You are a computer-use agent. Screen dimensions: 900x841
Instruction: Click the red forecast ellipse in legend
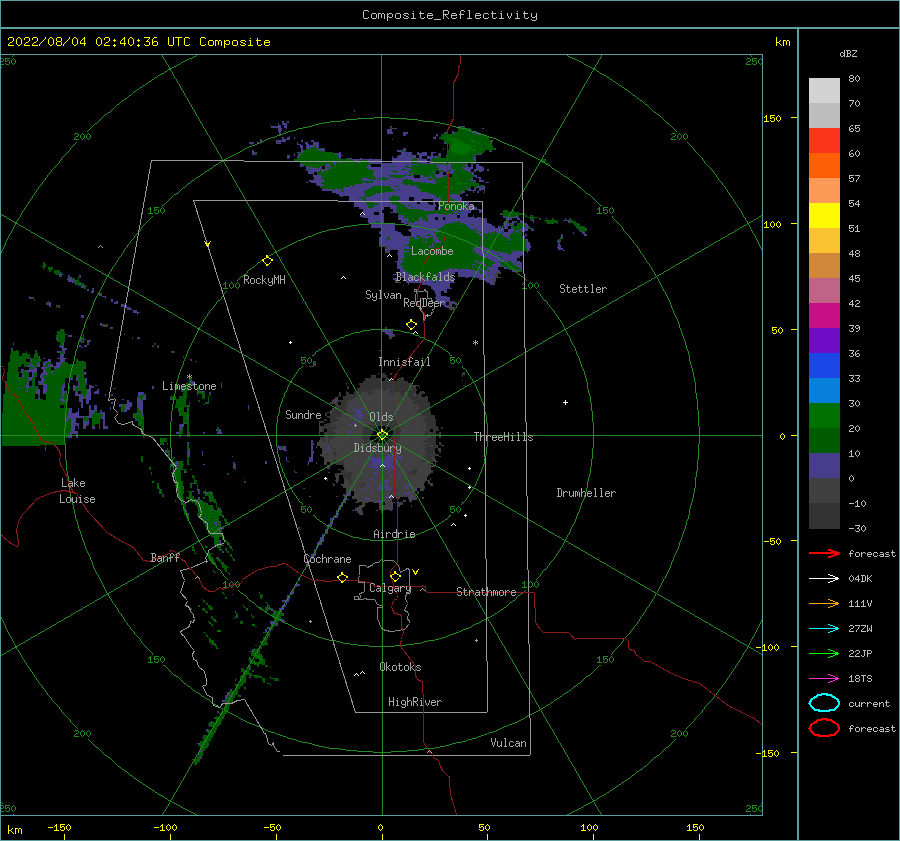click(824, 728)
